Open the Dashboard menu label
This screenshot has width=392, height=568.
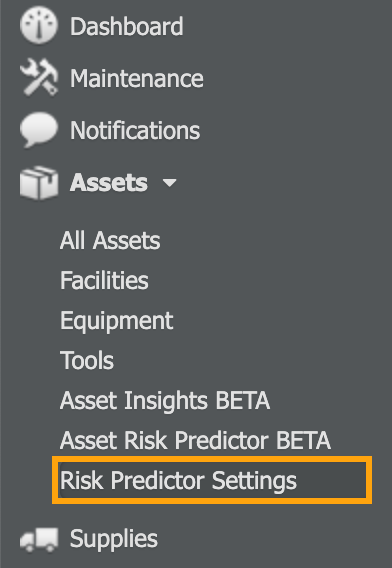click(126, 26)
